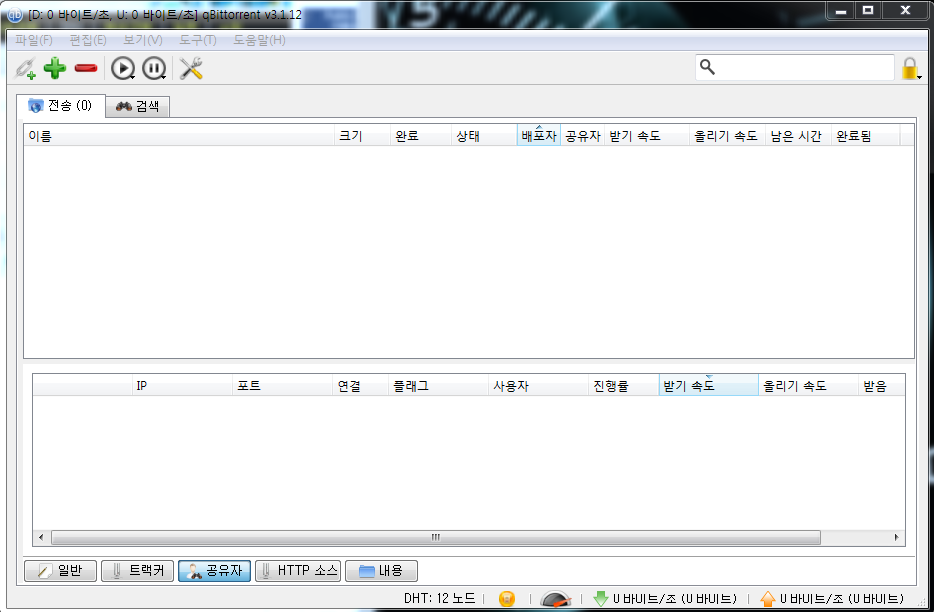
Task: Click the 공유자 column header in torrent list
Action: point(583,136)
